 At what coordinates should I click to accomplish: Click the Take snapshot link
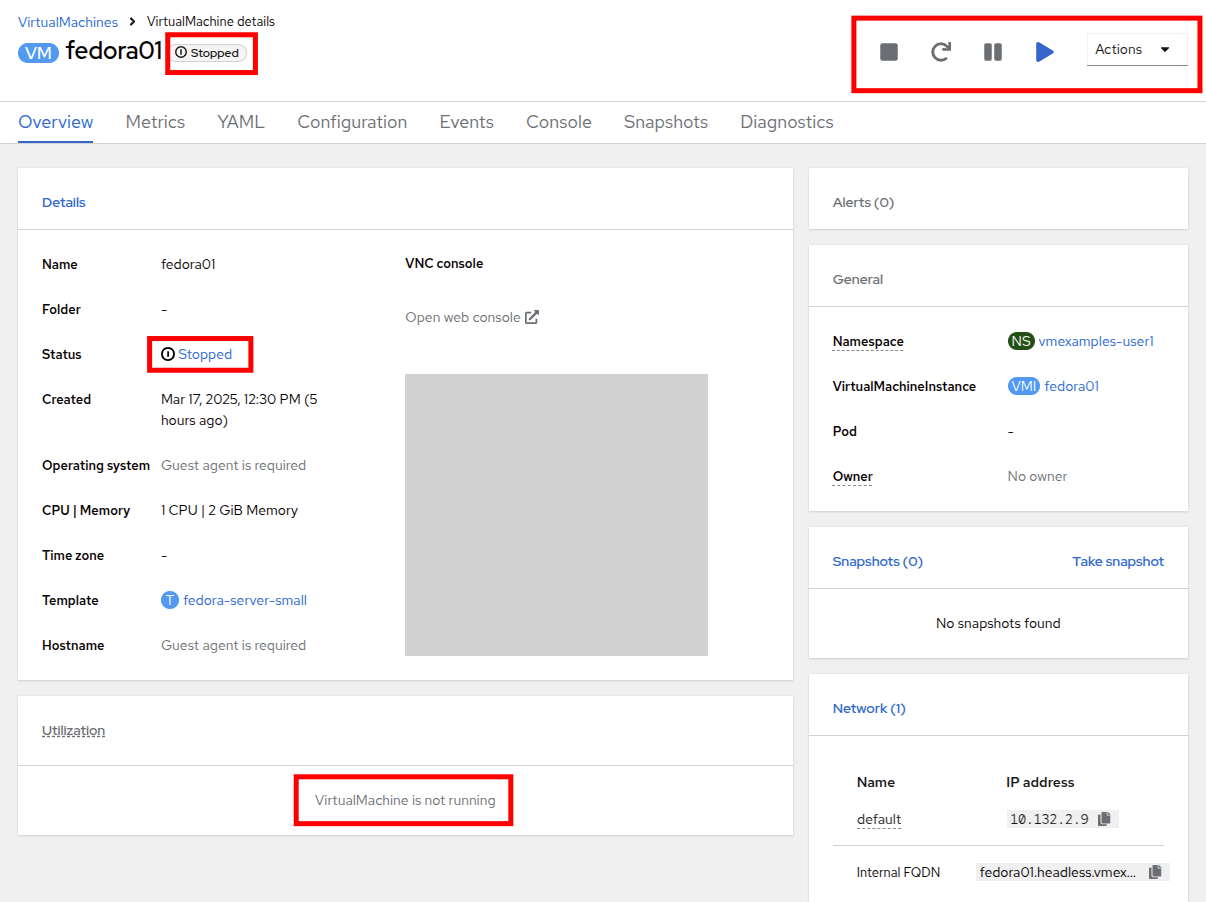[x=1117, y=561]
